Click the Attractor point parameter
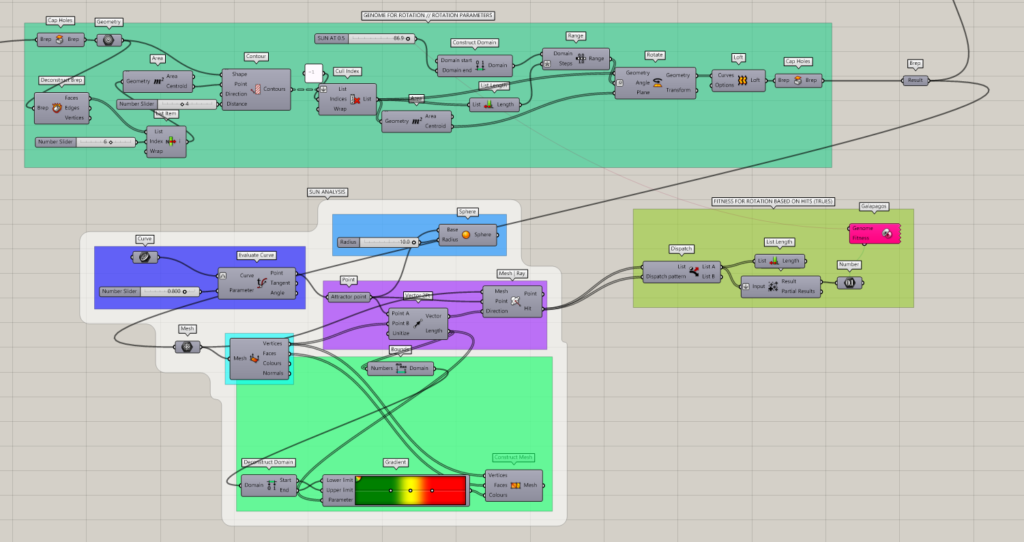The width and height of the screenshot is (1024, 542). [x=348, y=297]
